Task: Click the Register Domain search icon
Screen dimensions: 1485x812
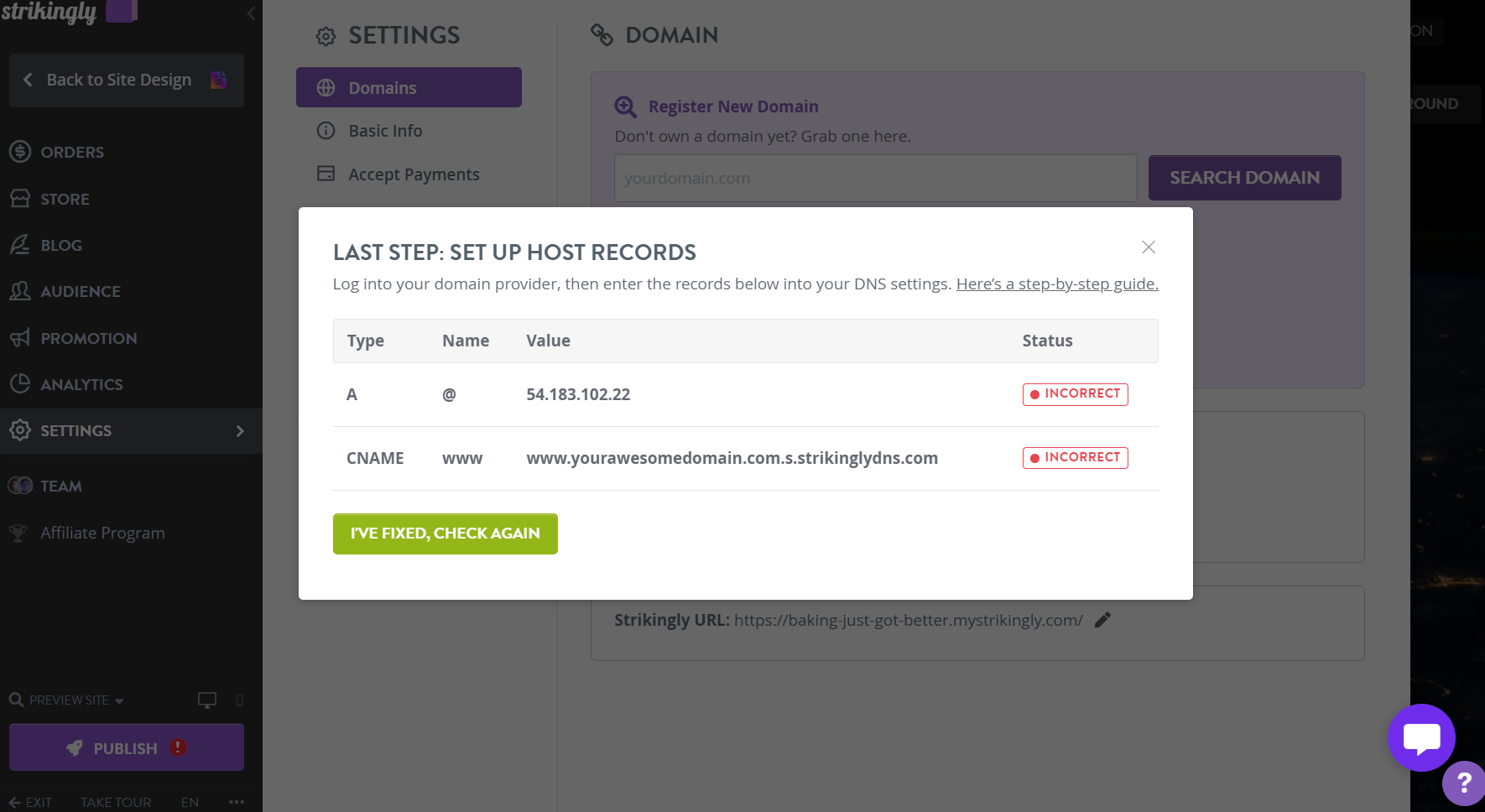Action: pyautogui.click(x=626, y=107)
